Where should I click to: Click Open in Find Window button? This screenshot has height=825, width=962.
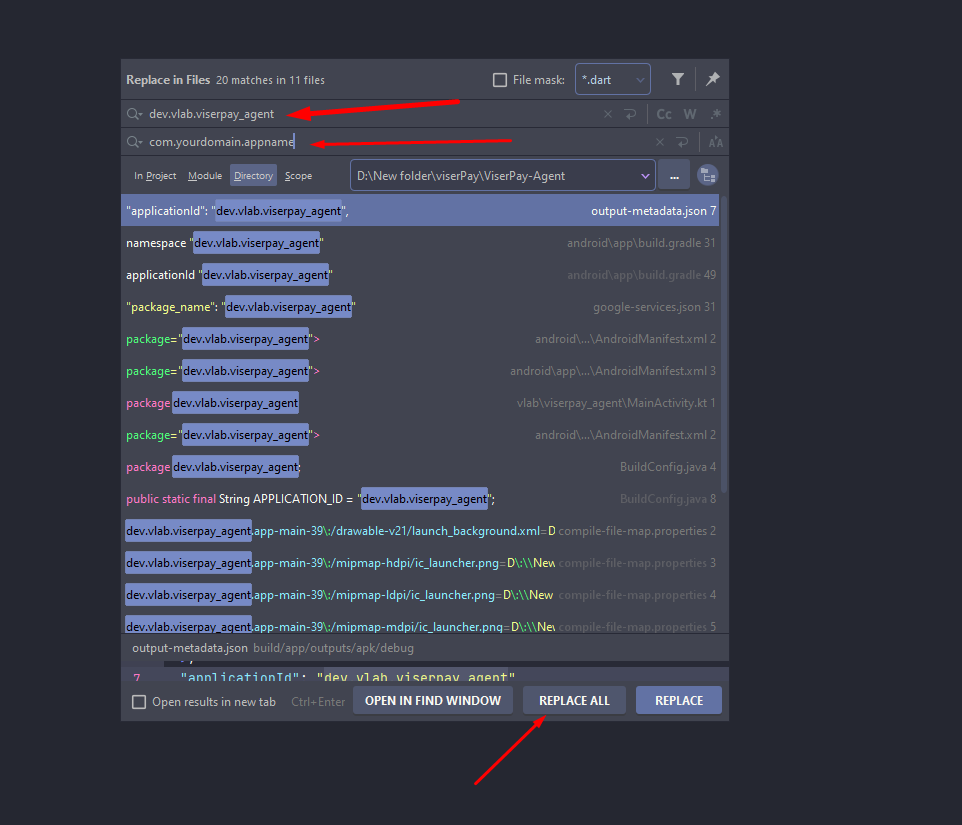pyautogui.click(x=433, y=701)
